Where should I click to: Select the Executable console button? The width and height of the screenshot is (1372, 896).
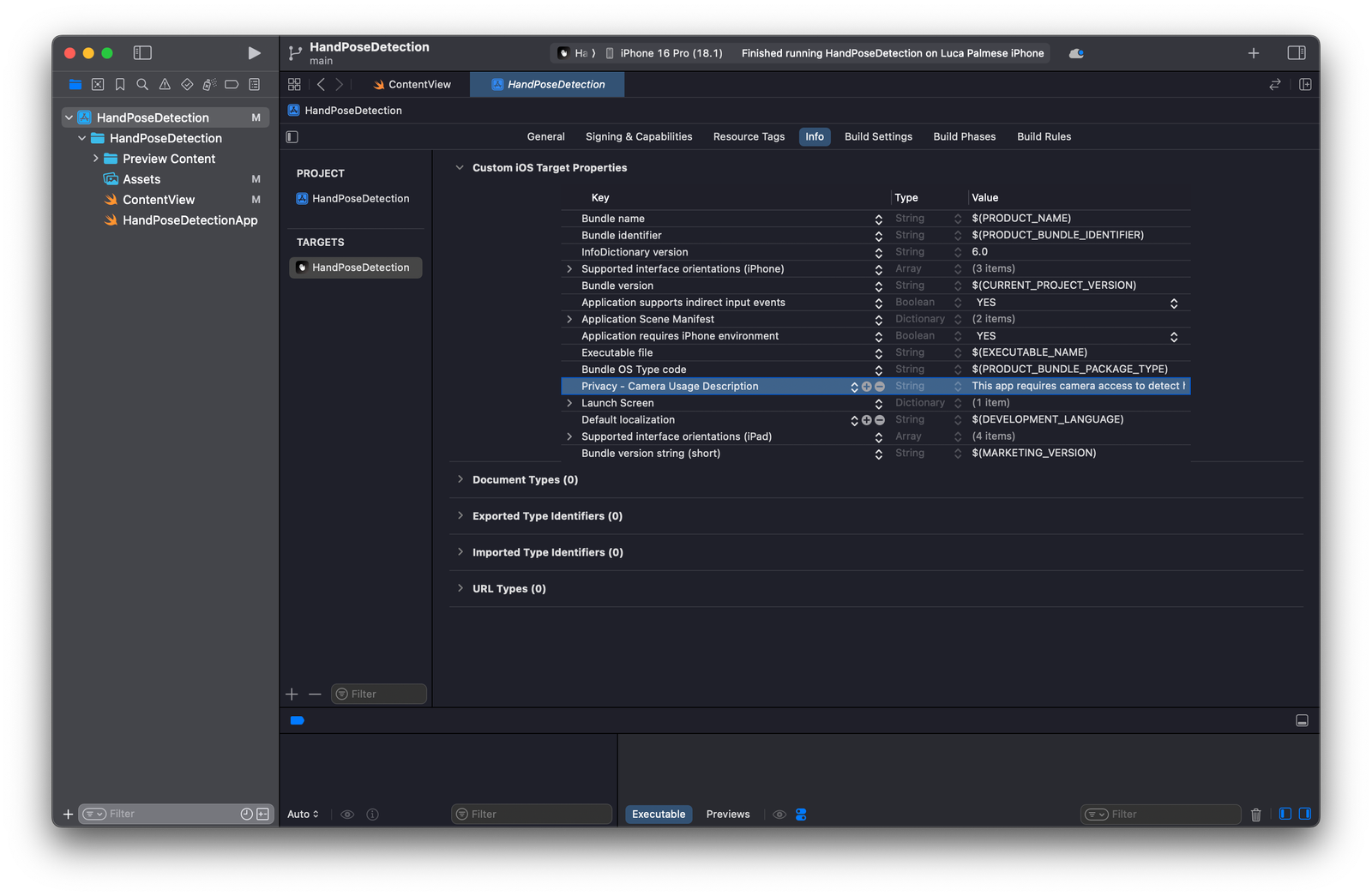658,815
